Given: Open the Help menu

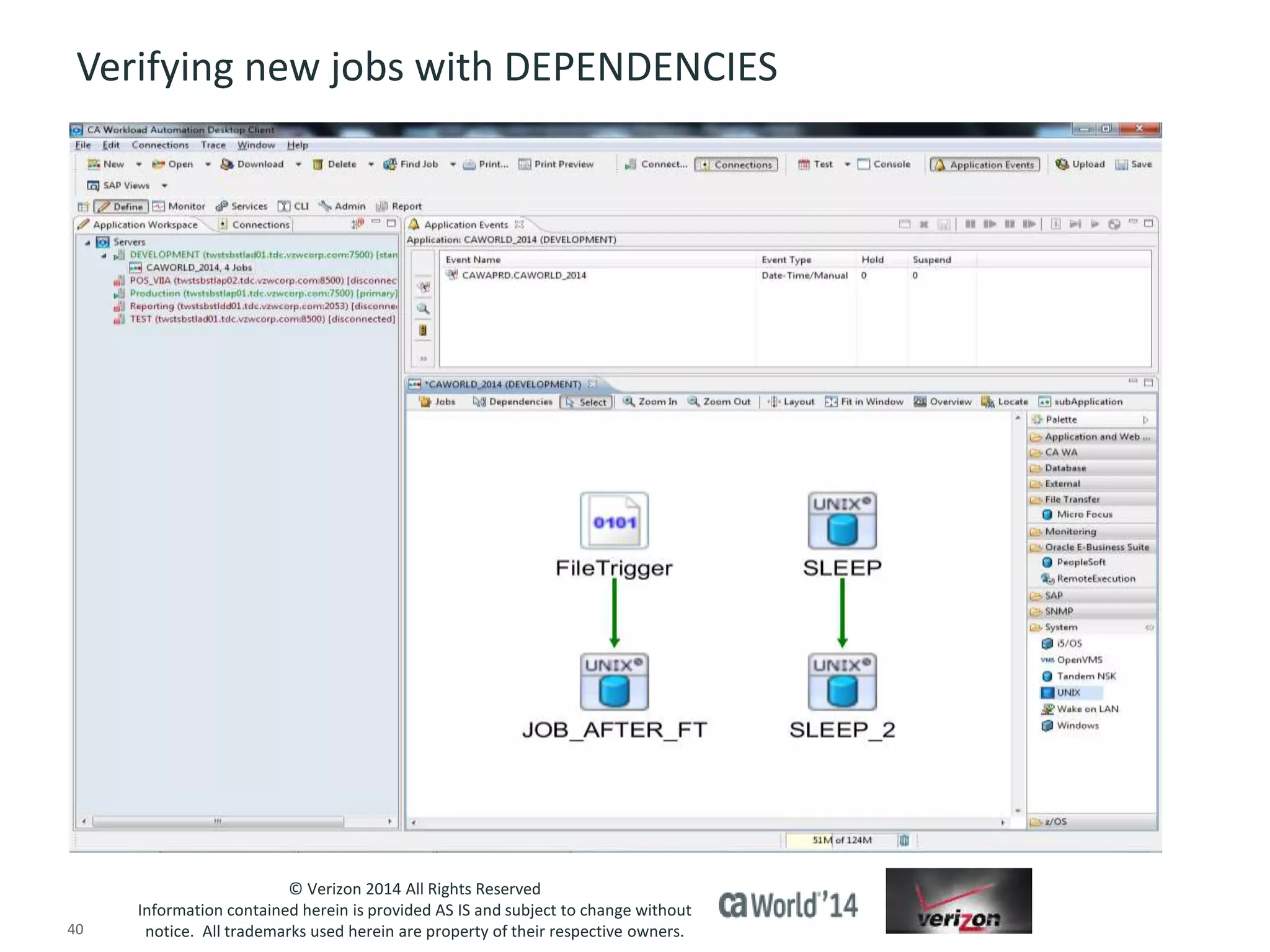Looking at the screenshot, I should 298,145.
